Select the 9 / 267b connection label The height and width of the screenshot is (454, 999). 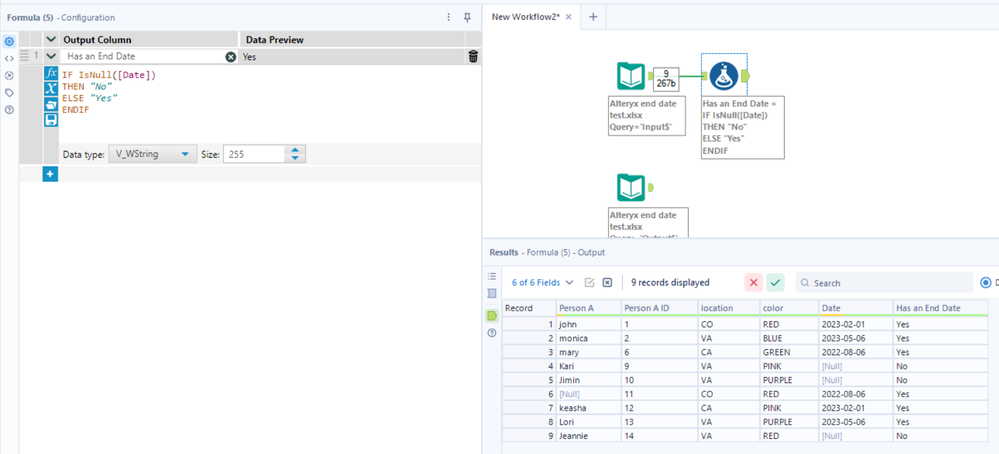click(x=666, y=78)
